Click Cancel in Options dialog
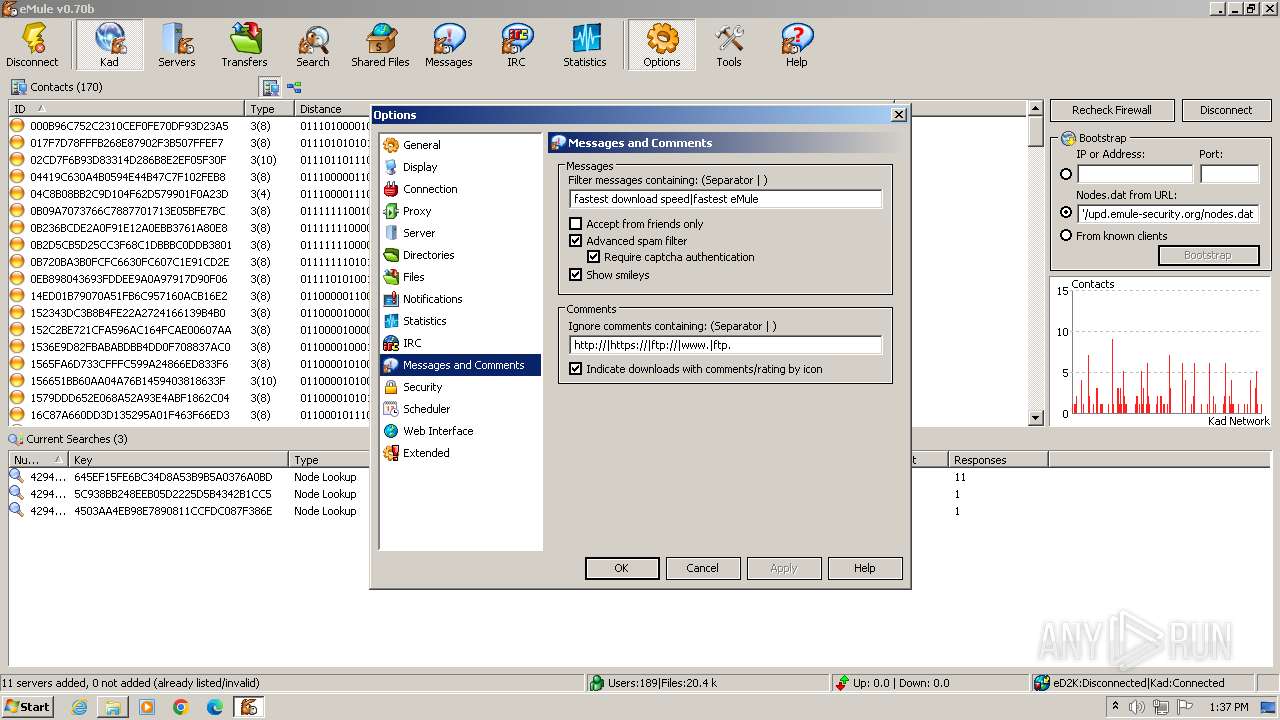 [x=702, y=568]
